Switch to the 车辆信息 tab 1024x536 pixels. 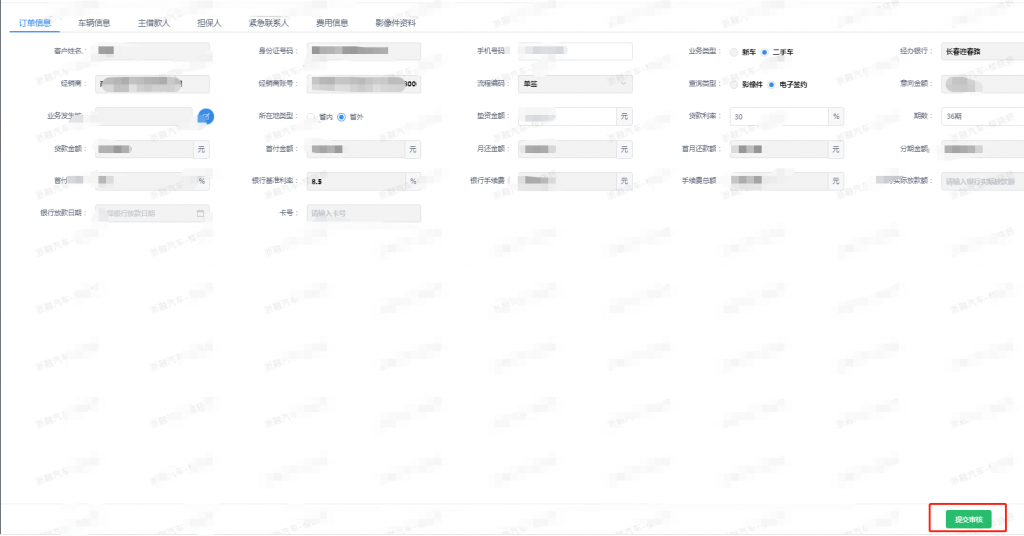click(x=94, y=23)
